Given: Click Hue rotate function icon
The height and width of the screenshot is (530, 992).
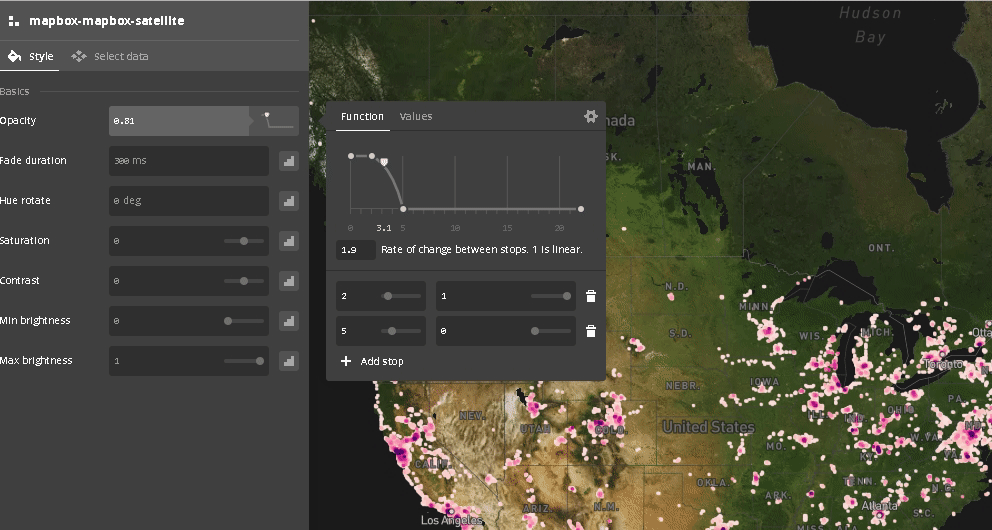Looking at the screenshot, I should point(289,201).
